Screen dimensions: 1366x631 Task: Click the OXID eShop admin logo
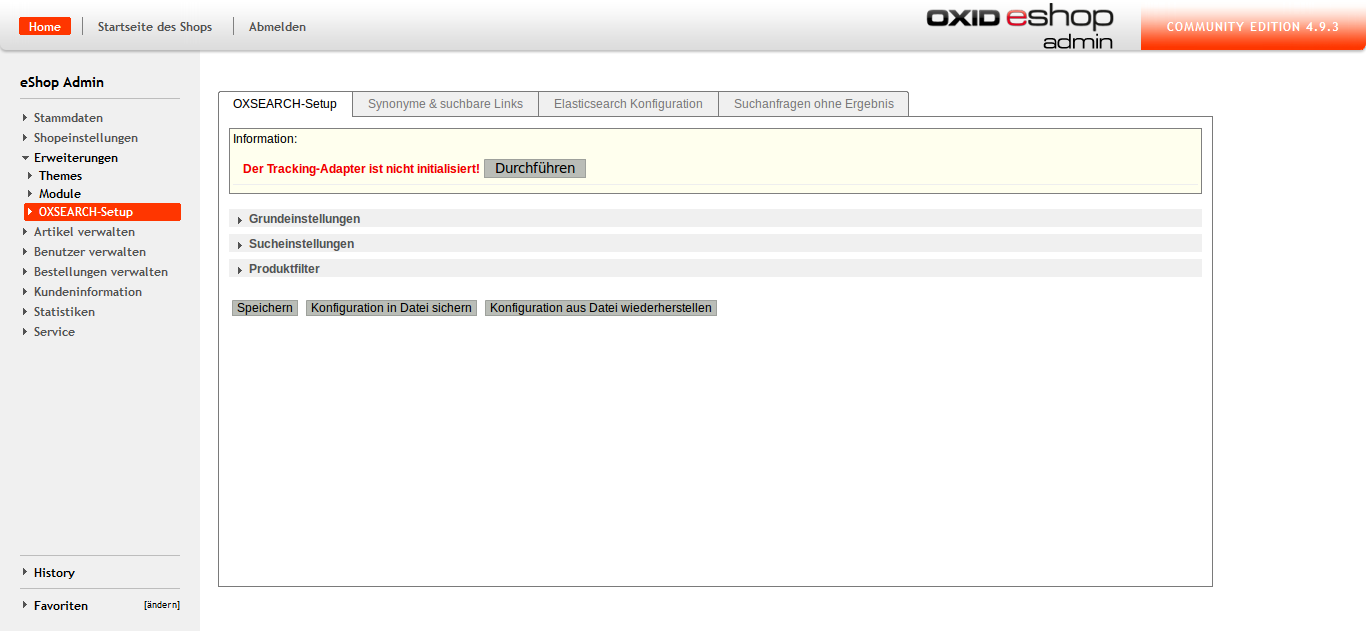[x=1019, y=27]
